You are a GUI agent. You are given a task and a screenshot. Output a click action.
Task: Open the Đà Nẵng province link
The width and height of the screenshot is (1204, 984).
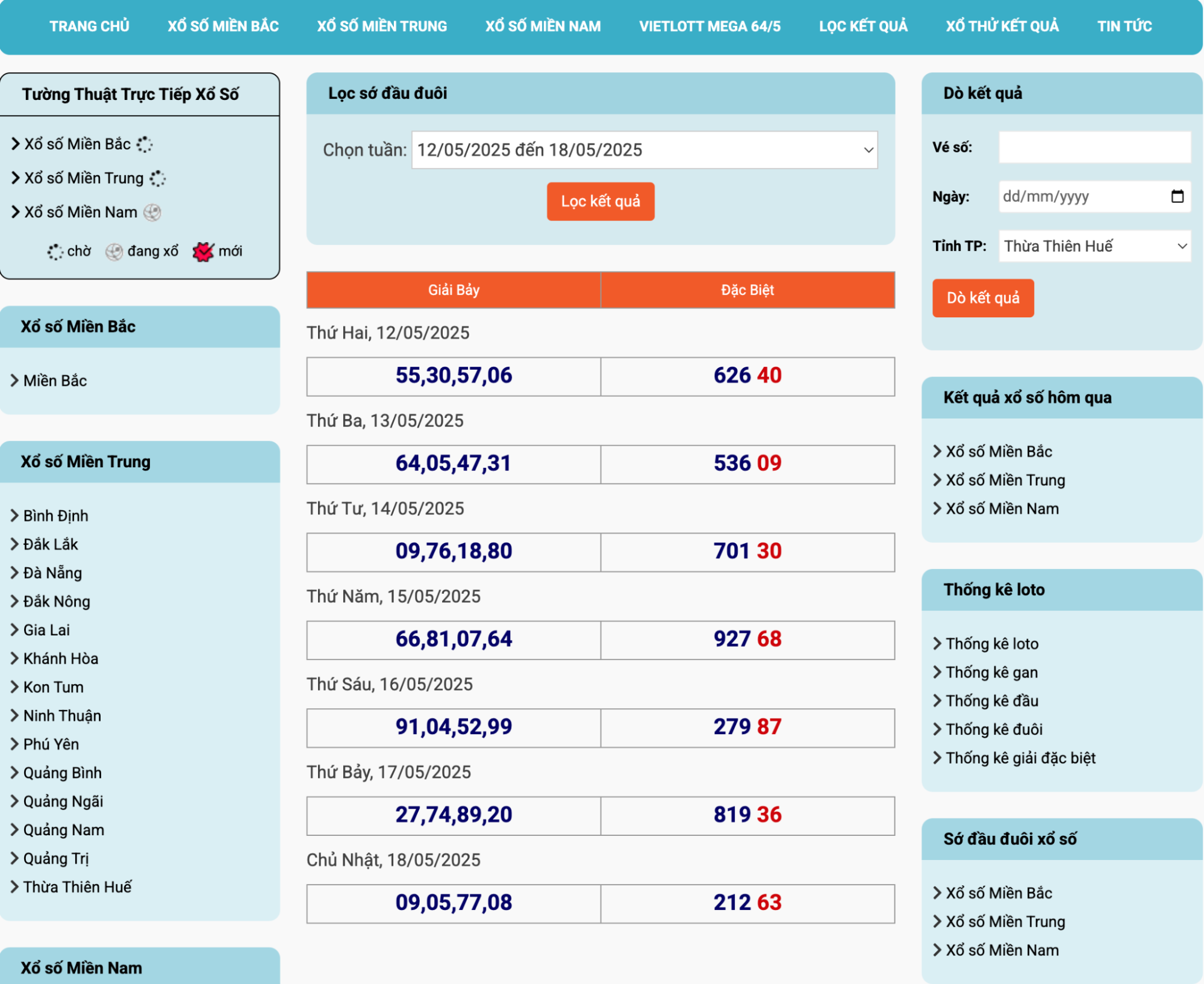52,573
